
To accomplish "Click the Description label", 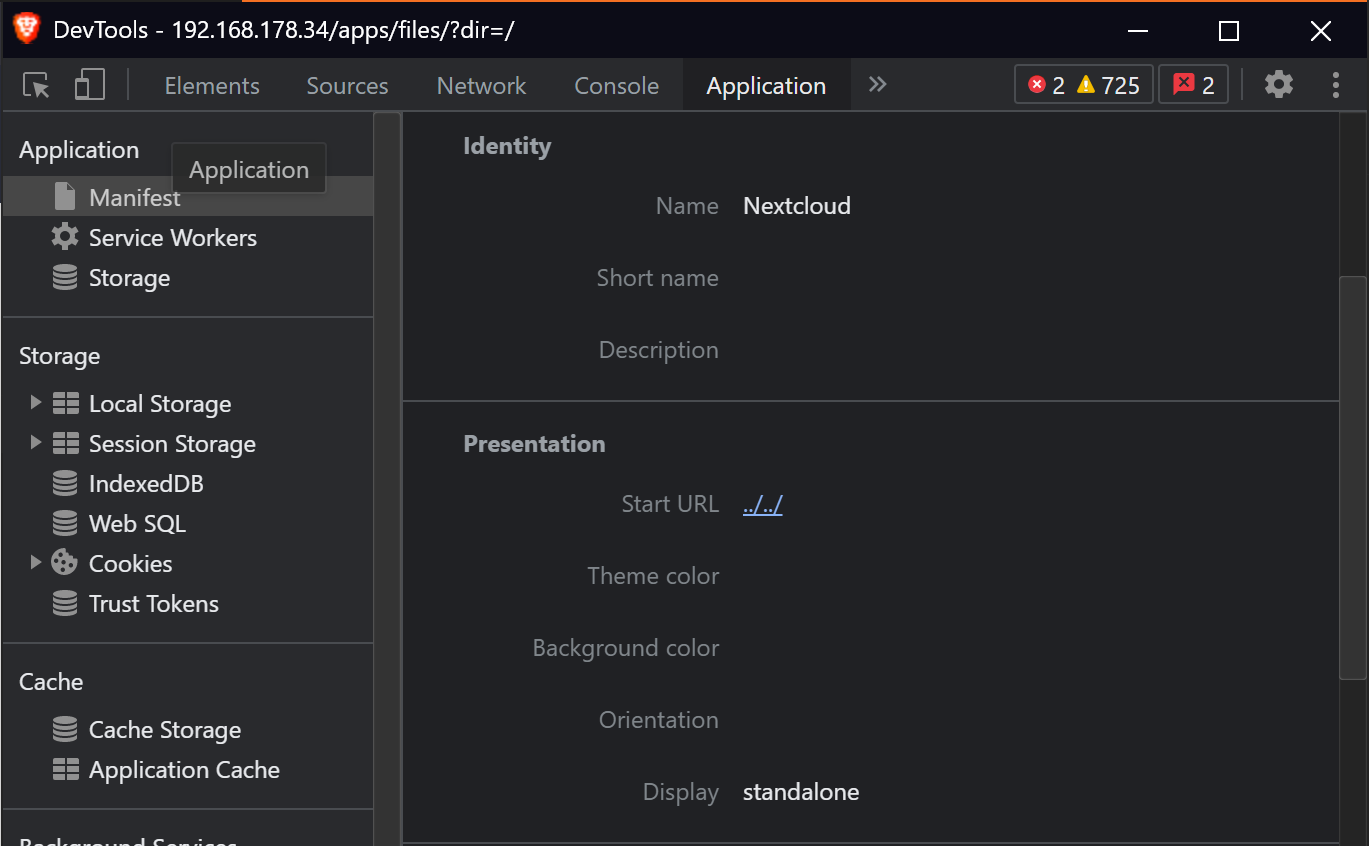I will pos(659,350).
